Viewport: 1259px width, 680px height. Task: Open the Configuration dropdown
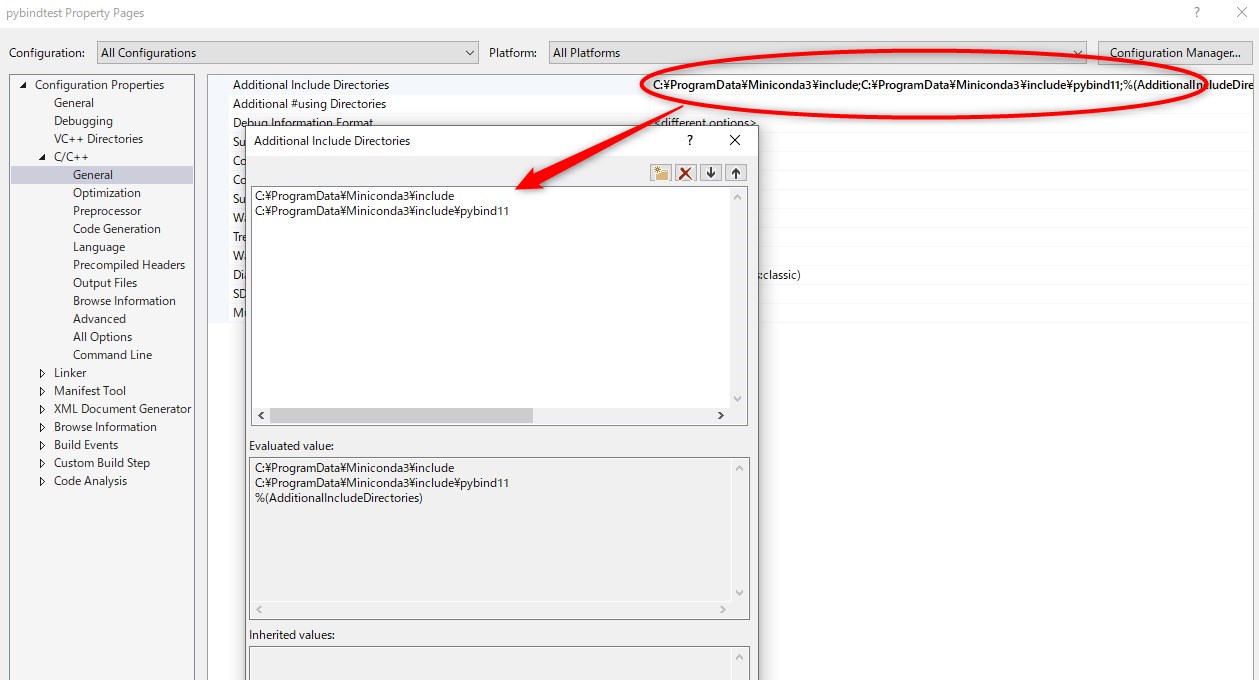(288, 53)
